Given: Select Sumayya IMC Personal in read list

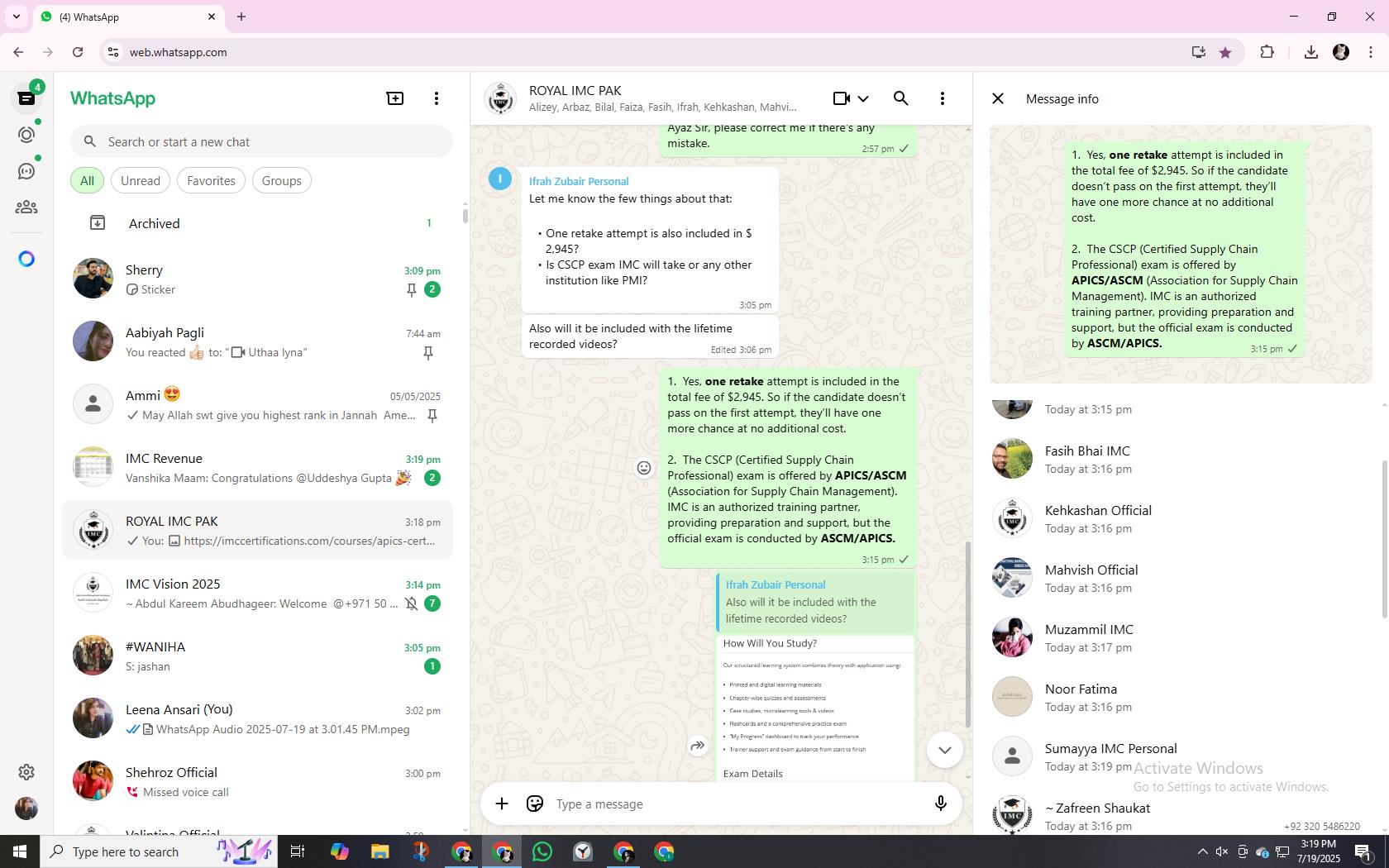Looking at the screenshot, I should coord(1181,756).
